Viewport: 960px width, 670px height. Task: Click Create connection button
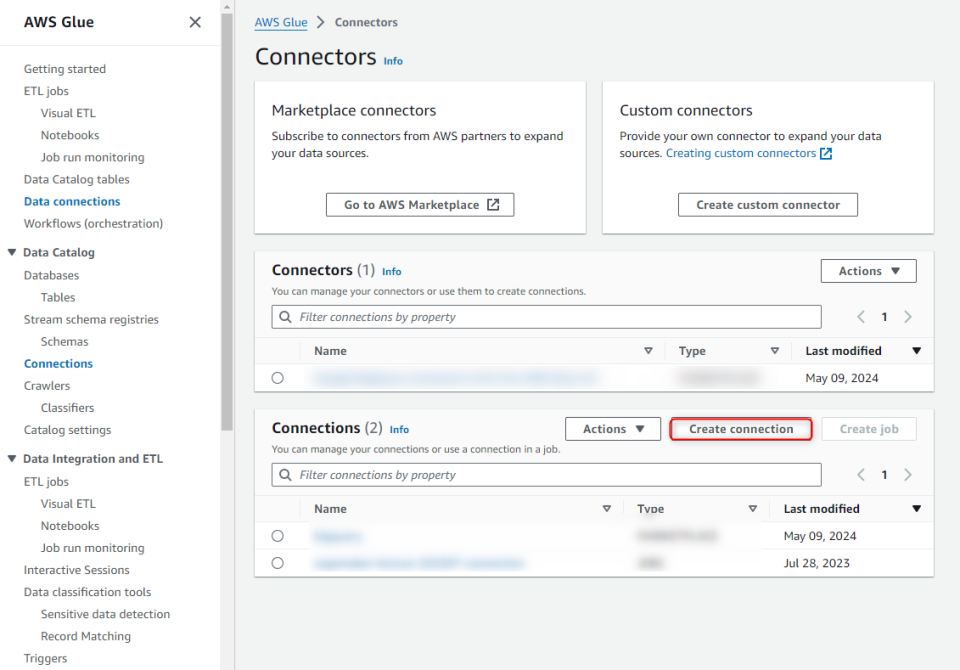point(741,429)
